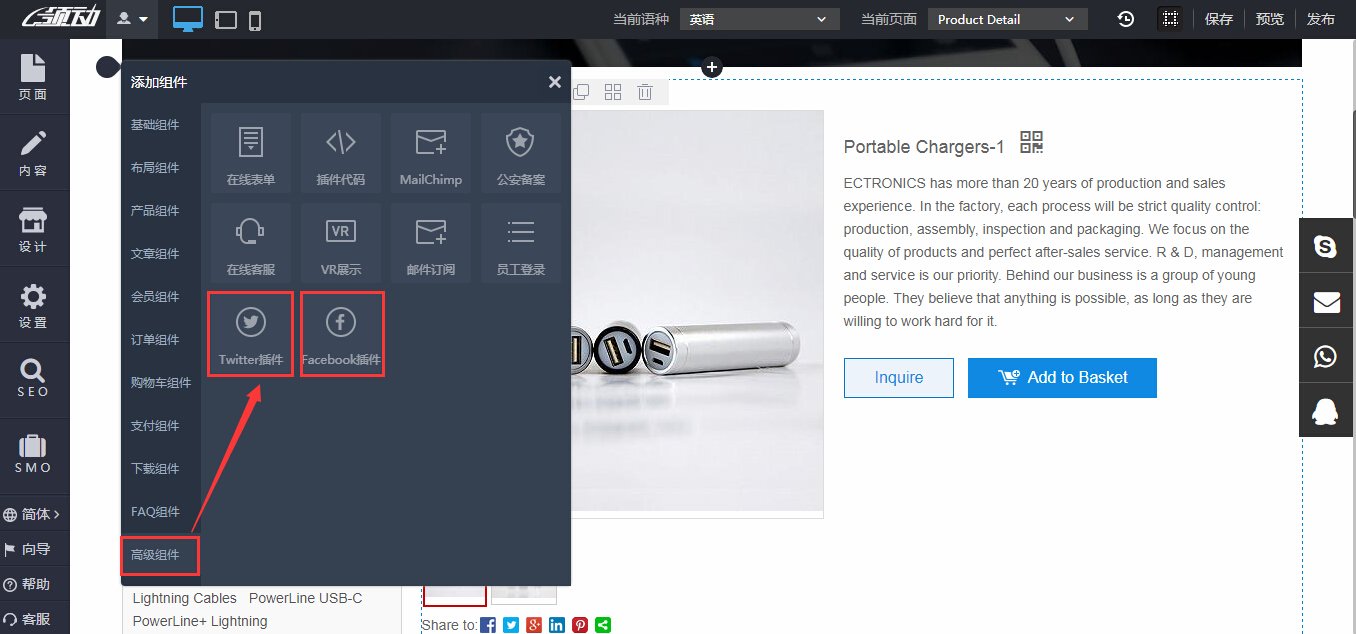The width and height of the screenshot is (1356, 634).
Task: Switch to tablet preview mode
Action: click(226, 19)
